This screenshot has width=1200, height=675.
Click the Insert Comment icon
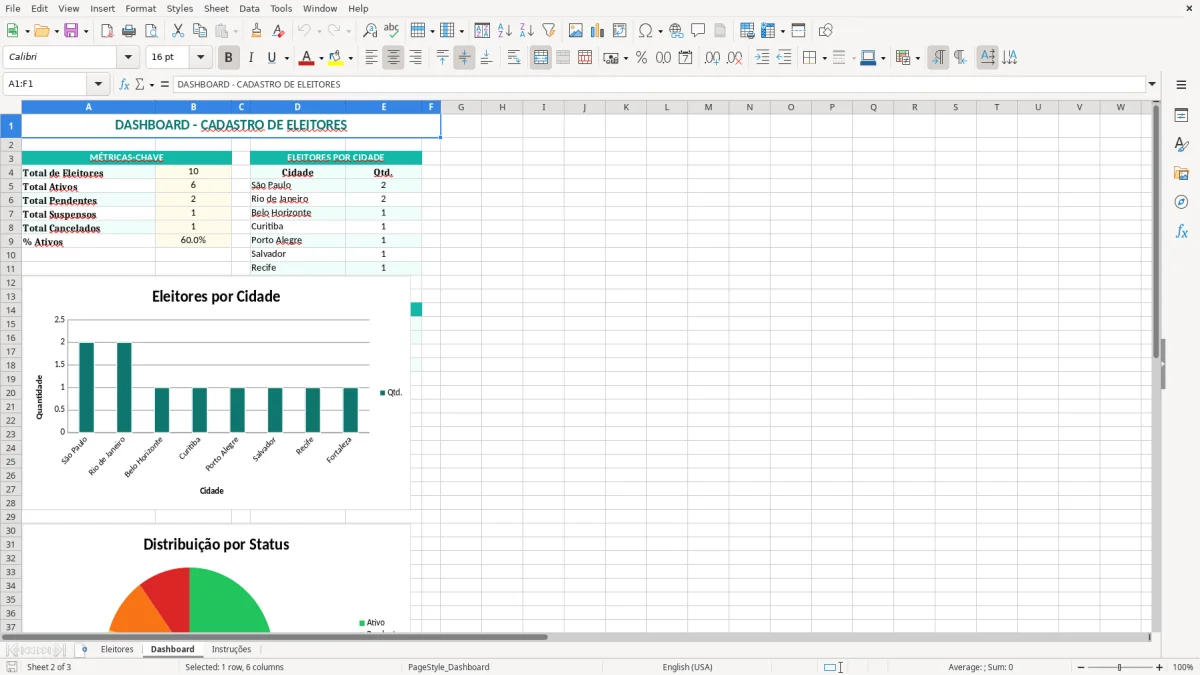[x=698, y=31]
